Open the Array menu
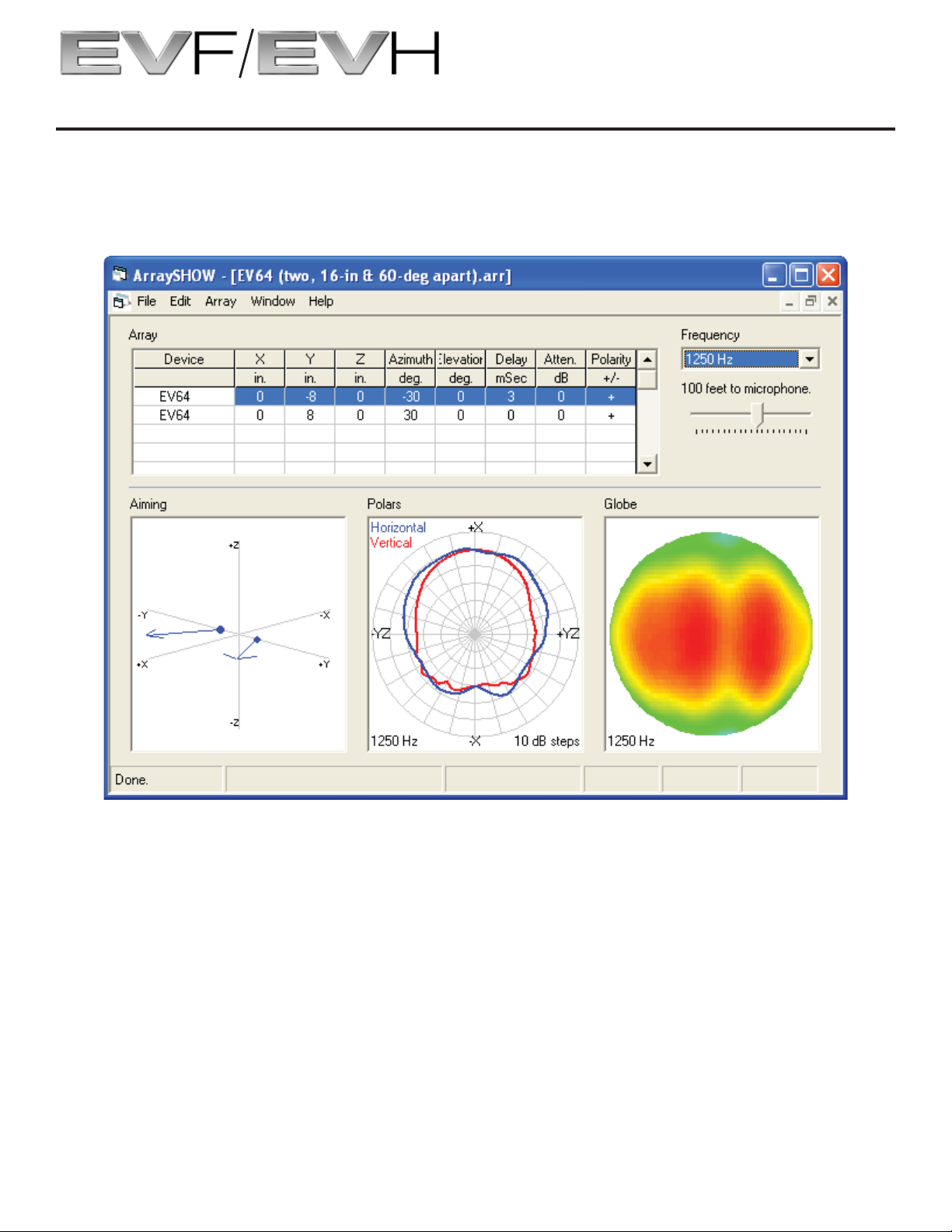 [x=221, y=302]
